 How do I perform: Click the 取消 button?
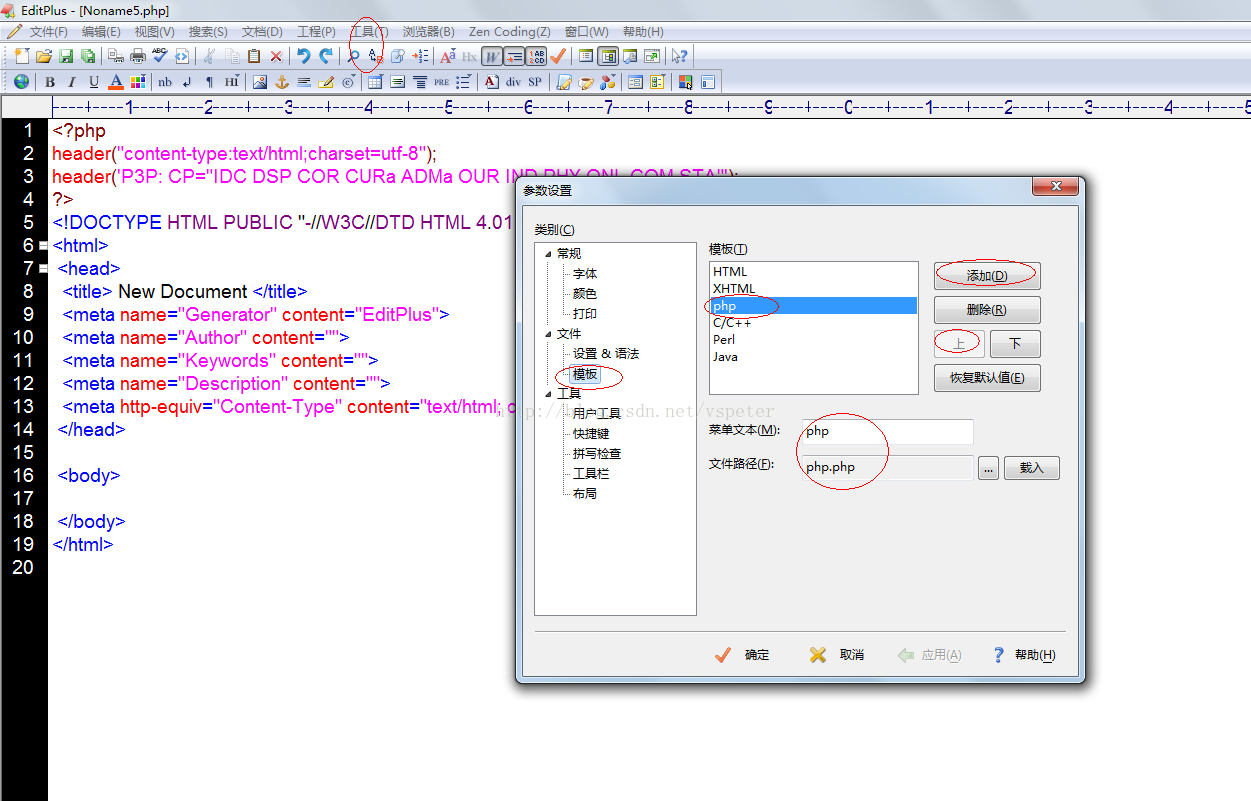point(837,655)
